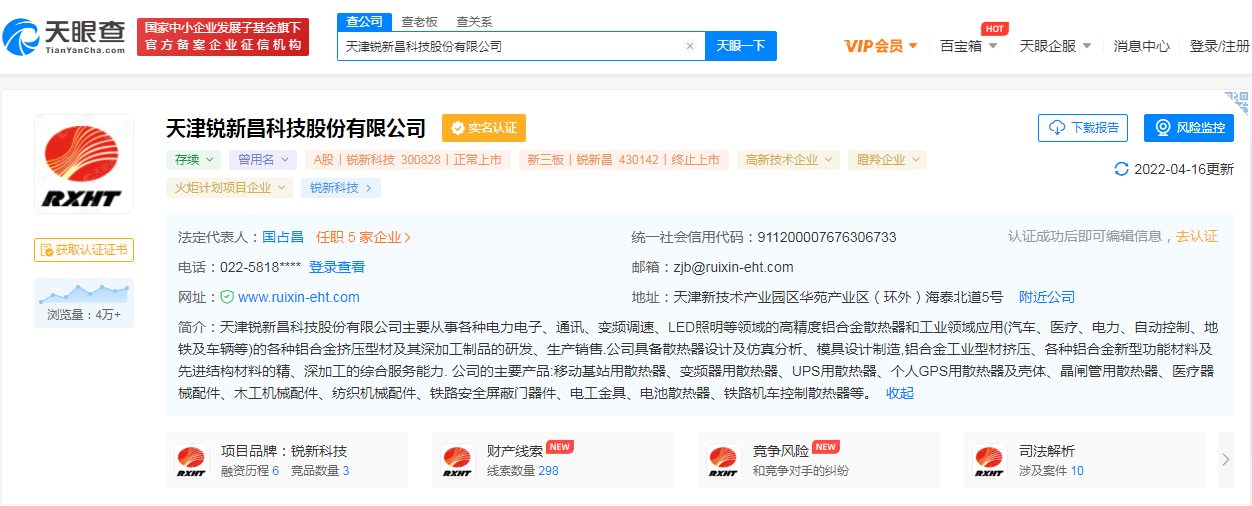This screenshot has width=1252, height=506.
Task: Expand the 火炬计划项目企业 tag
Action: tap(230, 188)
